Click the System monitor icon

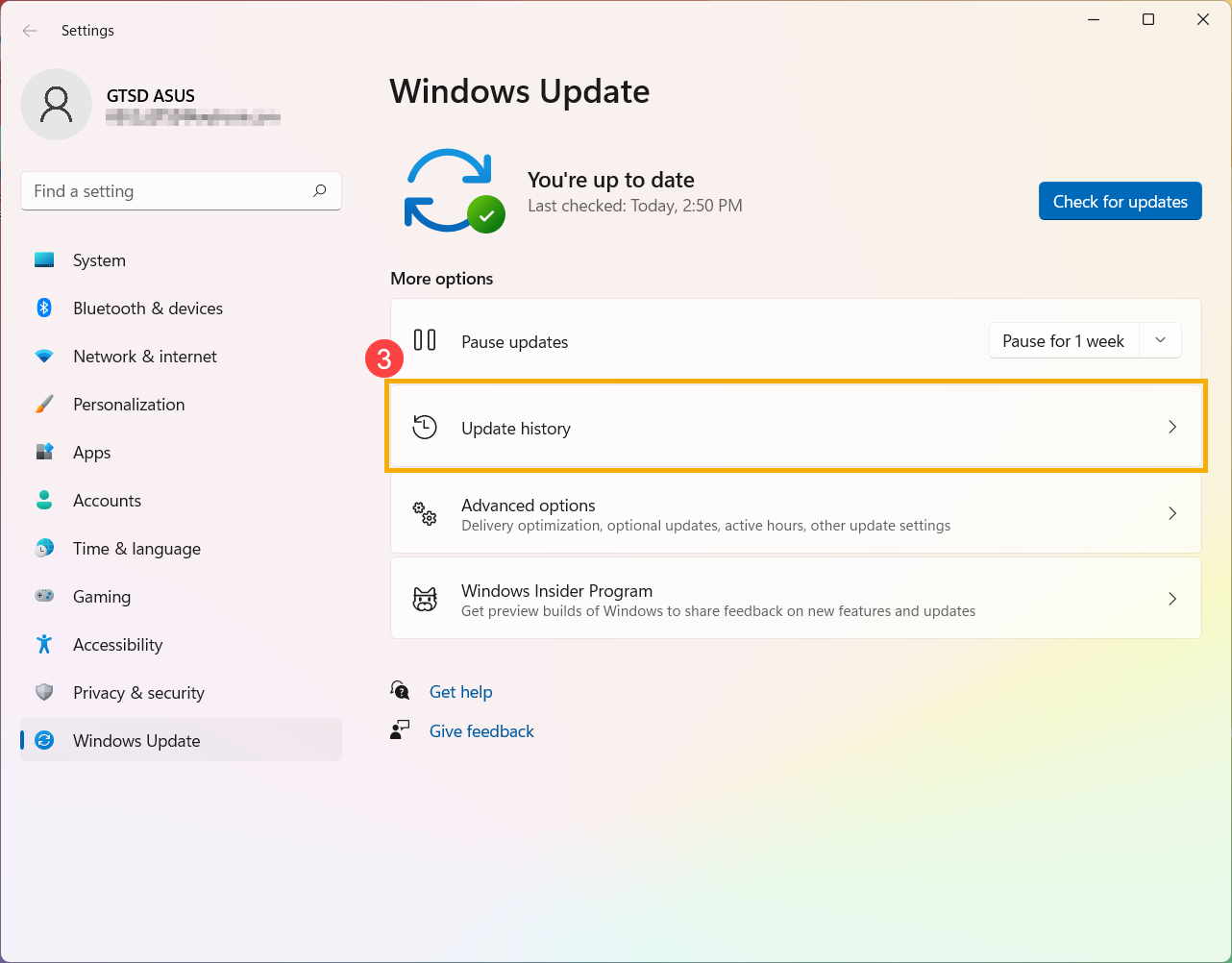point(44,259)
